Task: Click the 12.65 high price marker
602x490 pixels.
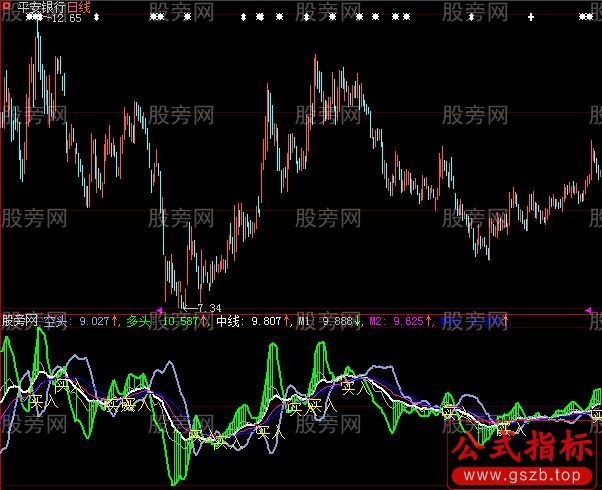Action: [66, 19]
